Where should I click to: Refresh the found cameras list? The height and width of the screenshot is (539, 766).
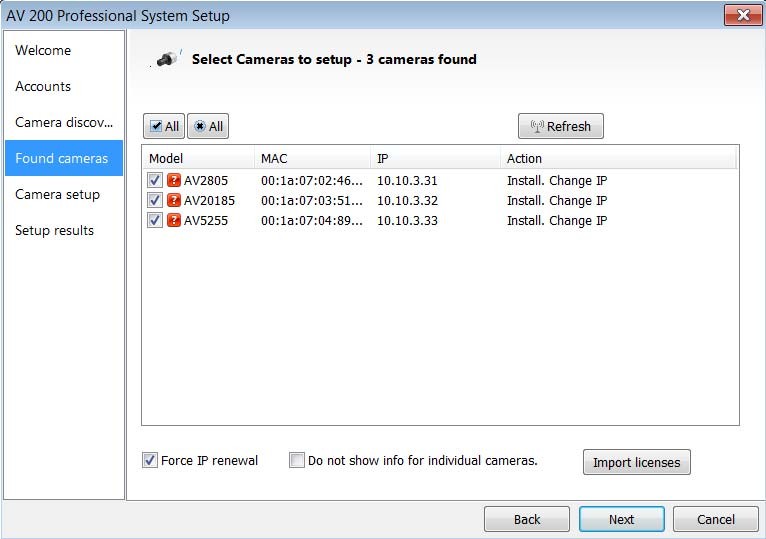tap(560, 126)
